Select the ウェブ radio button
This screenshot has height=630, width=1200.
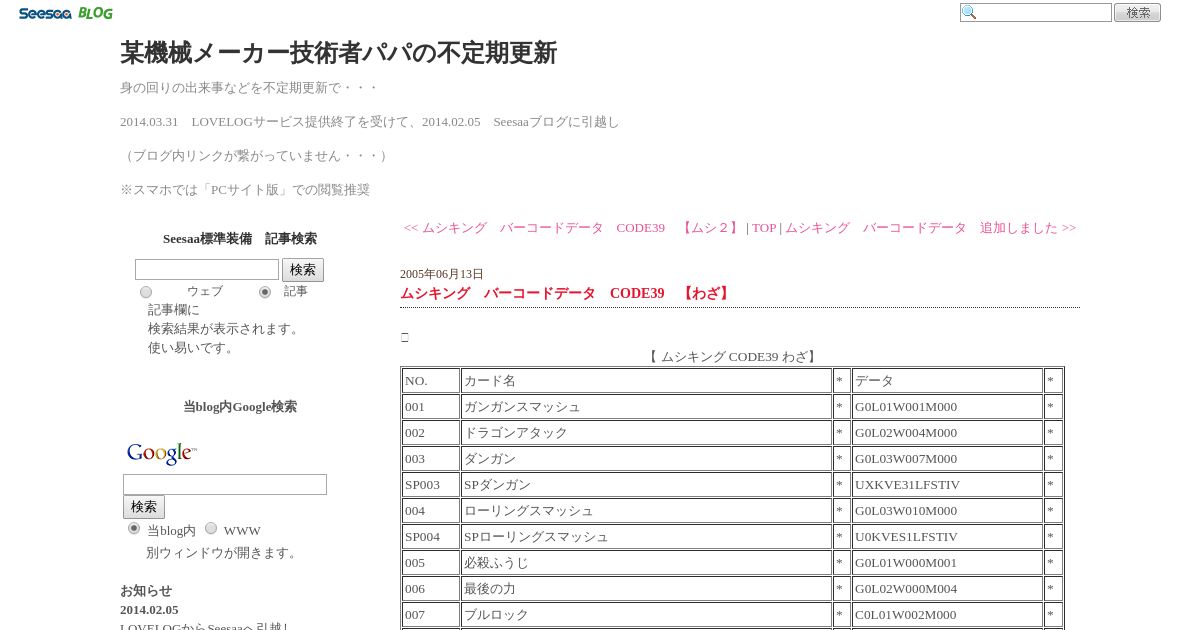click(x=146, y=292)
